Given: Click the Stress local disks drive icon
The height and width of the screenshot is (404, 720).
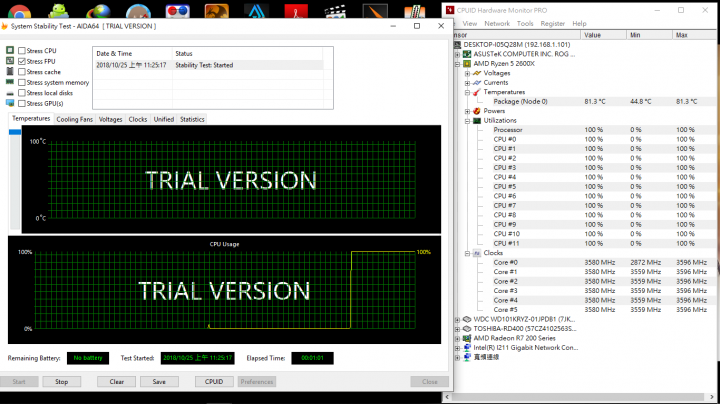Looking at the screenshot, I should (10, 93).
